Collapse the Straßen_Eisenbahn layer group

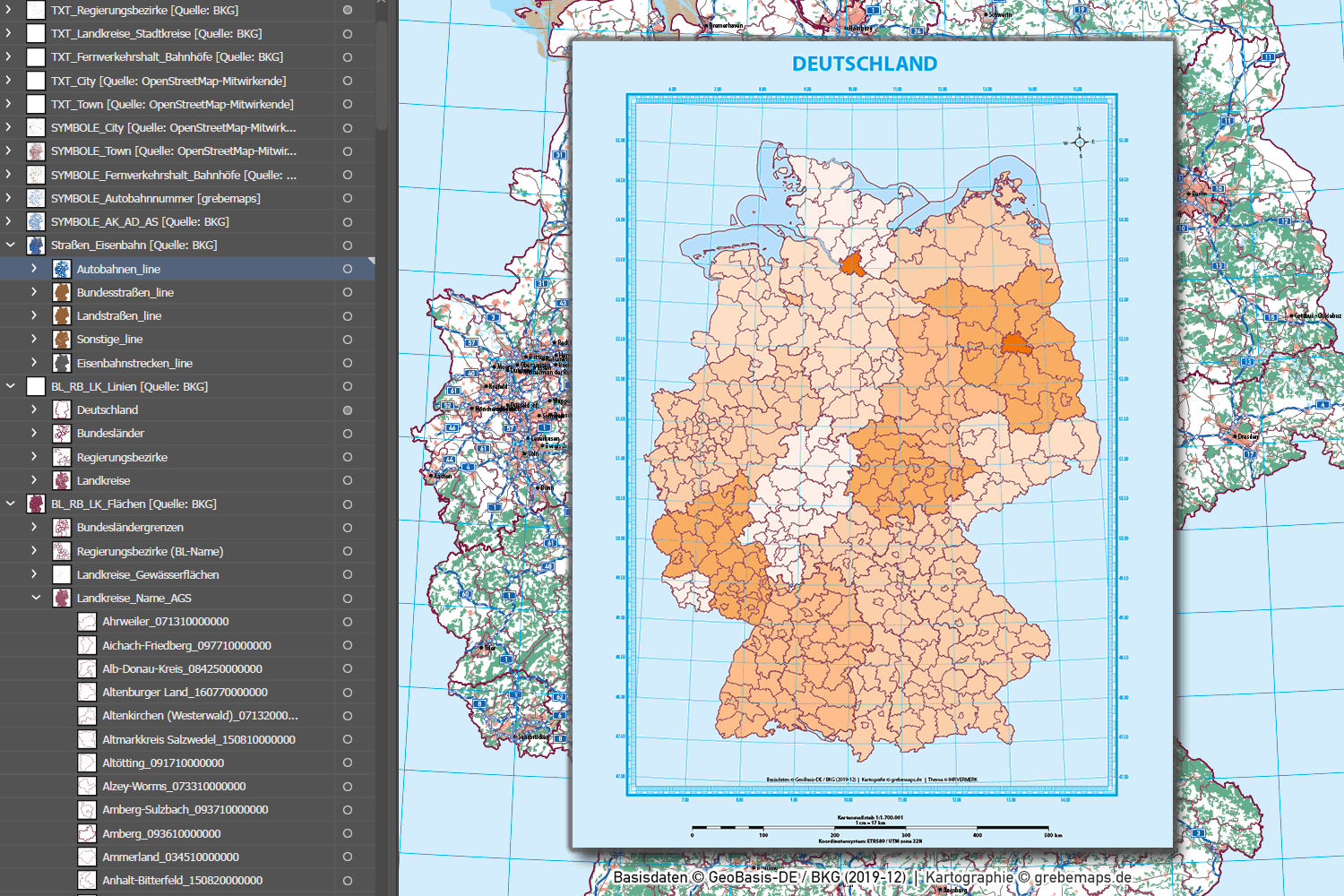pyautogui.click(x=11, y=245)
